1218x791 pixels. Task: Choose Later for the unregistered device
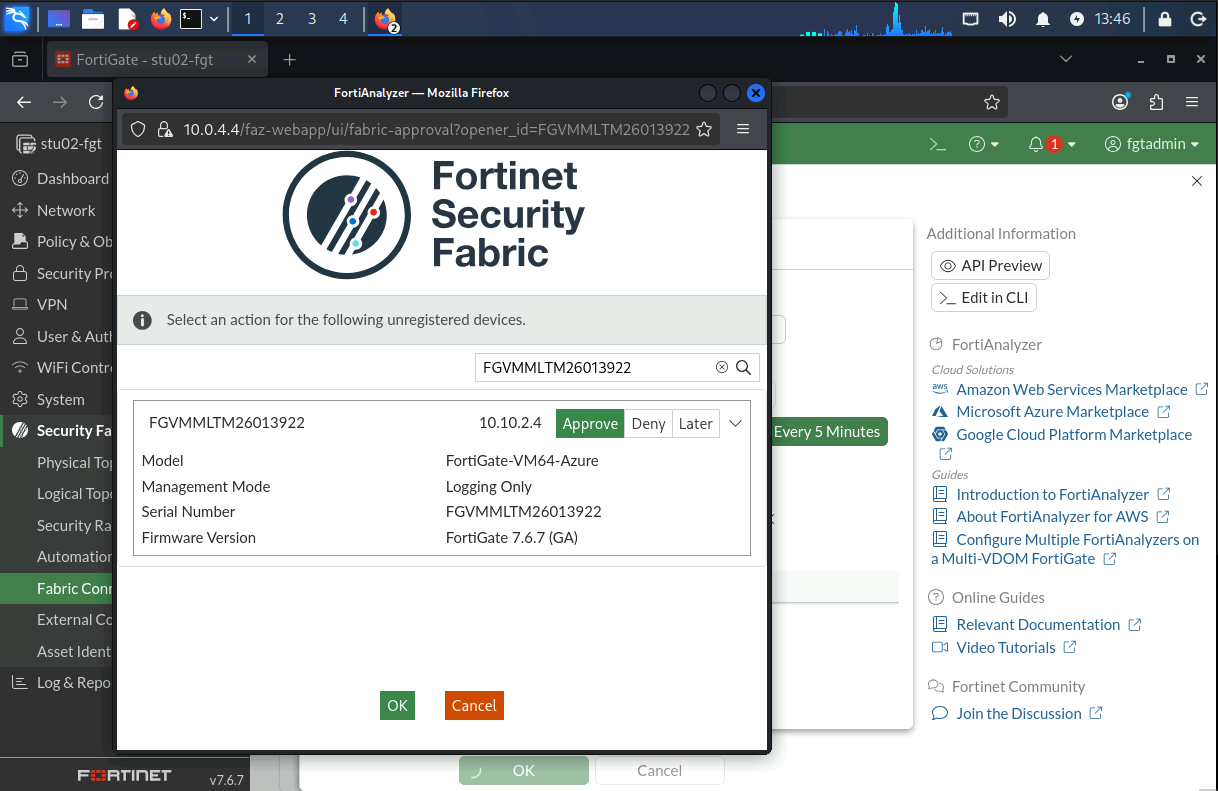[696, 423]
